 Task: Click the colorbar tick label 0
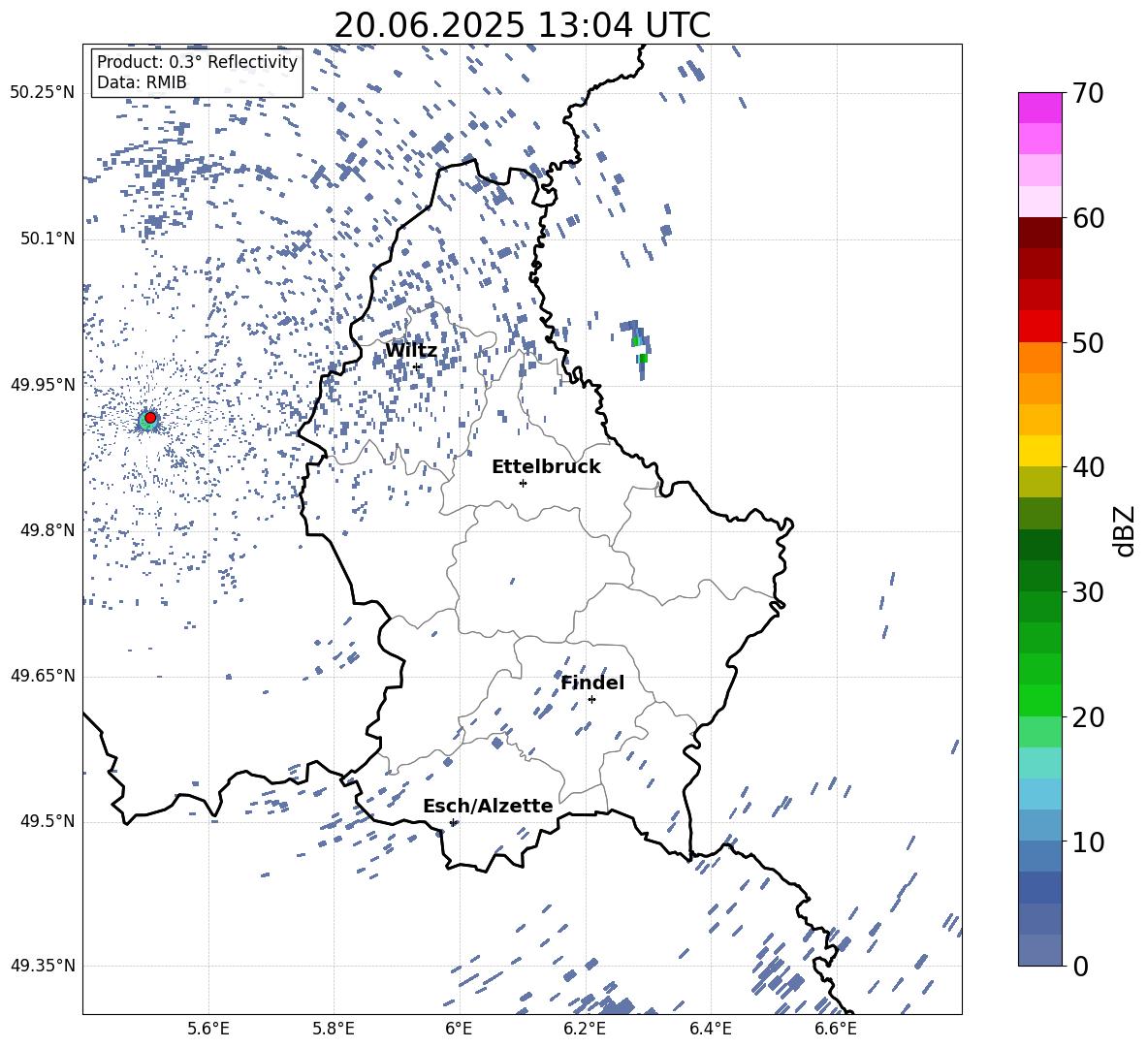pyautogui.click(x=1080, y=966)
